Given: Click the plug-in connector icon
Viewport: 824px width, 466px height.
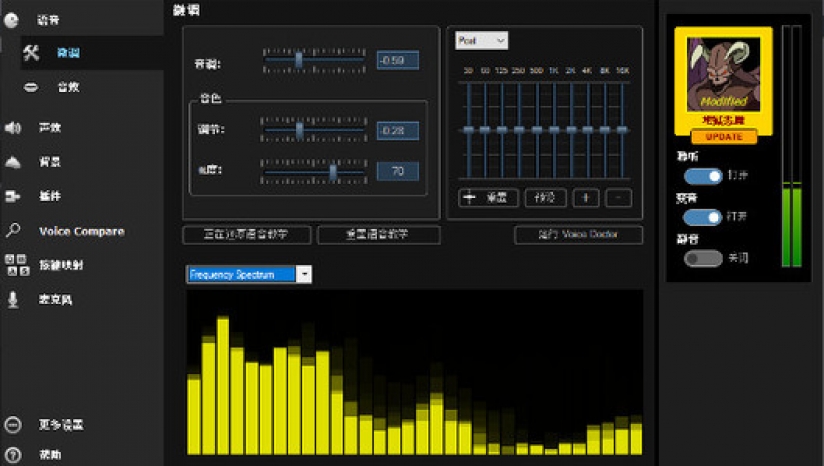Looking at the screenshot, I should (x=13, y=196).
